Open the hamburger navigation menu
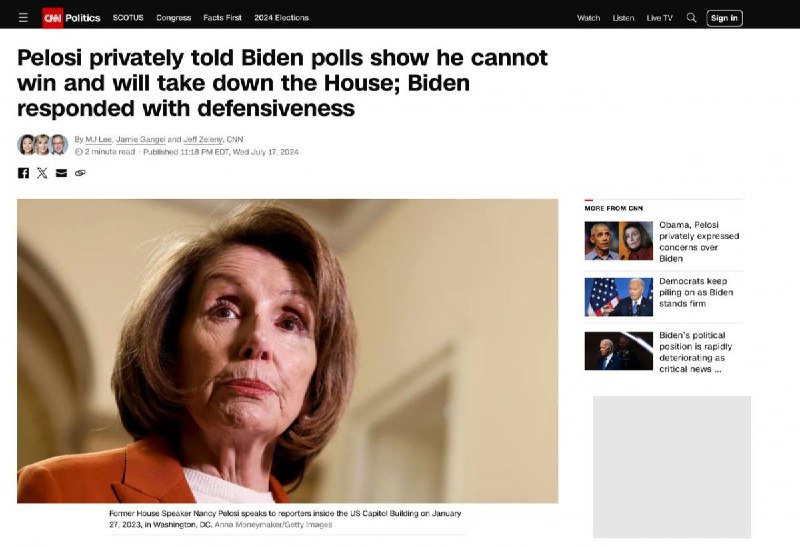Viewport: 800px width, 547px height. tap(23, 18)
